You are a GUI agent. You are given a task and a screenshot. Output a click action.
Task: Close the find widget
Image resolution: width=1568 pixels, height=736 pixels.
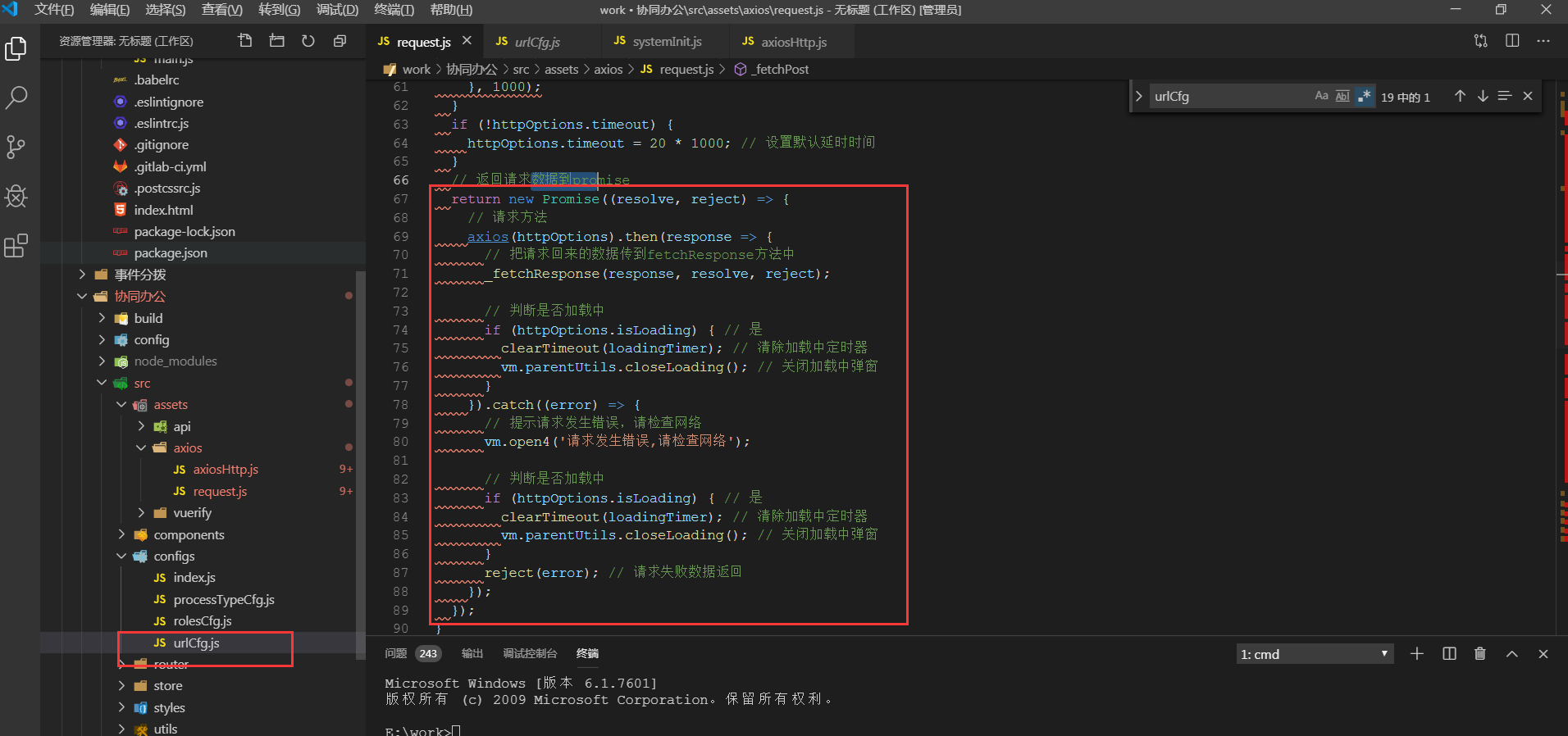[x=1528, y=96]
